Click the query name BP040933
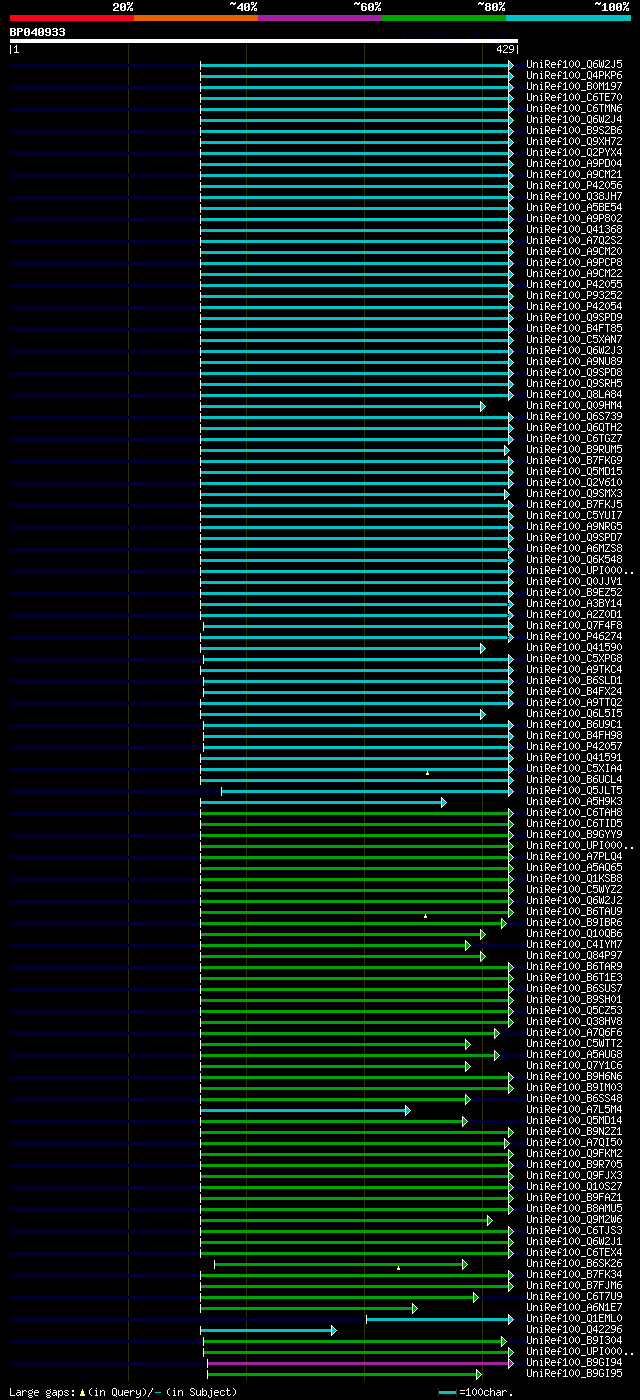Image resolution: width=640 pixels, height=1400 pixels. [x=38, y=32]
